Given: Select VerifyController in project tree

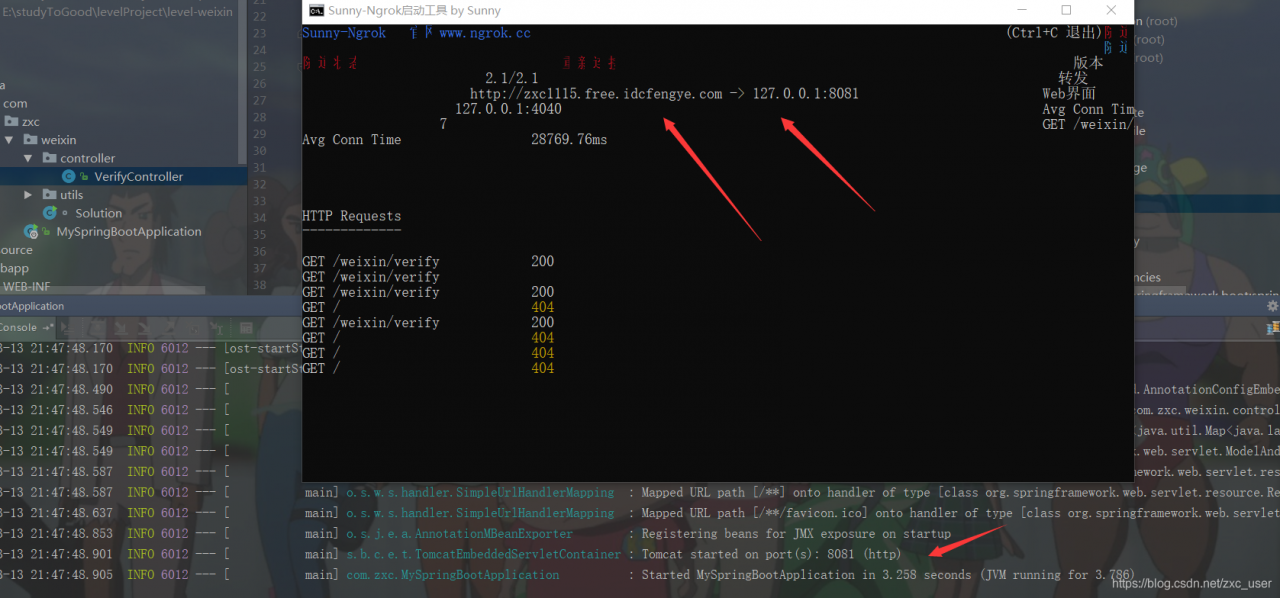Looking at the screenshot, I should click(123, 176).
